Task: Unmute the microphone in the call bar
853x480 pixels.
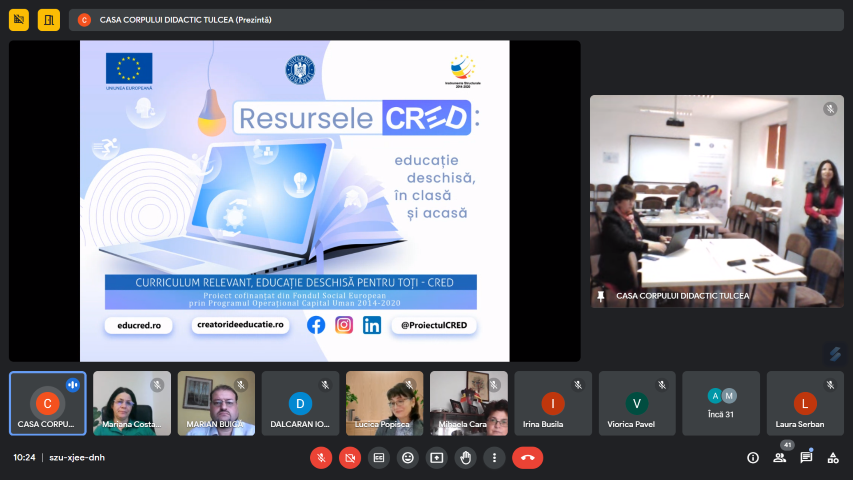Action: click(x=321, y=457)
